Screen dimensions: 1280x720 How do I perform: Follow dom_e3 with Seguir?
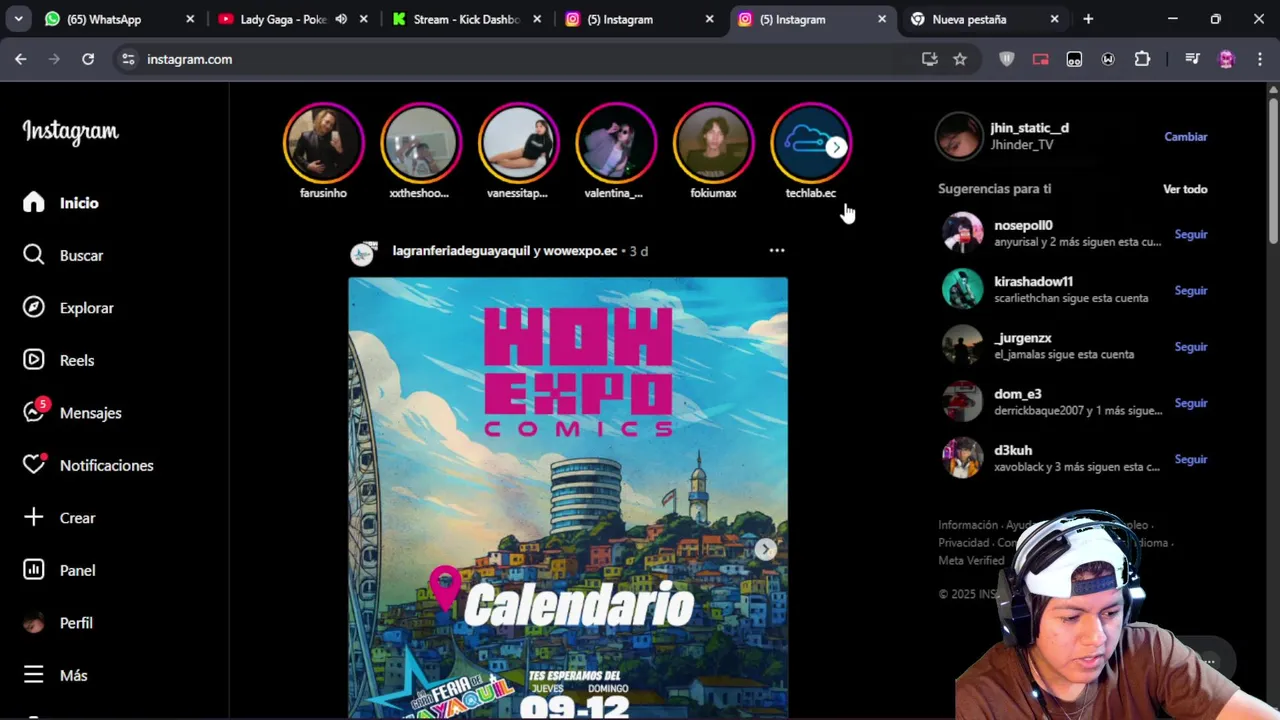point(1191,403)
